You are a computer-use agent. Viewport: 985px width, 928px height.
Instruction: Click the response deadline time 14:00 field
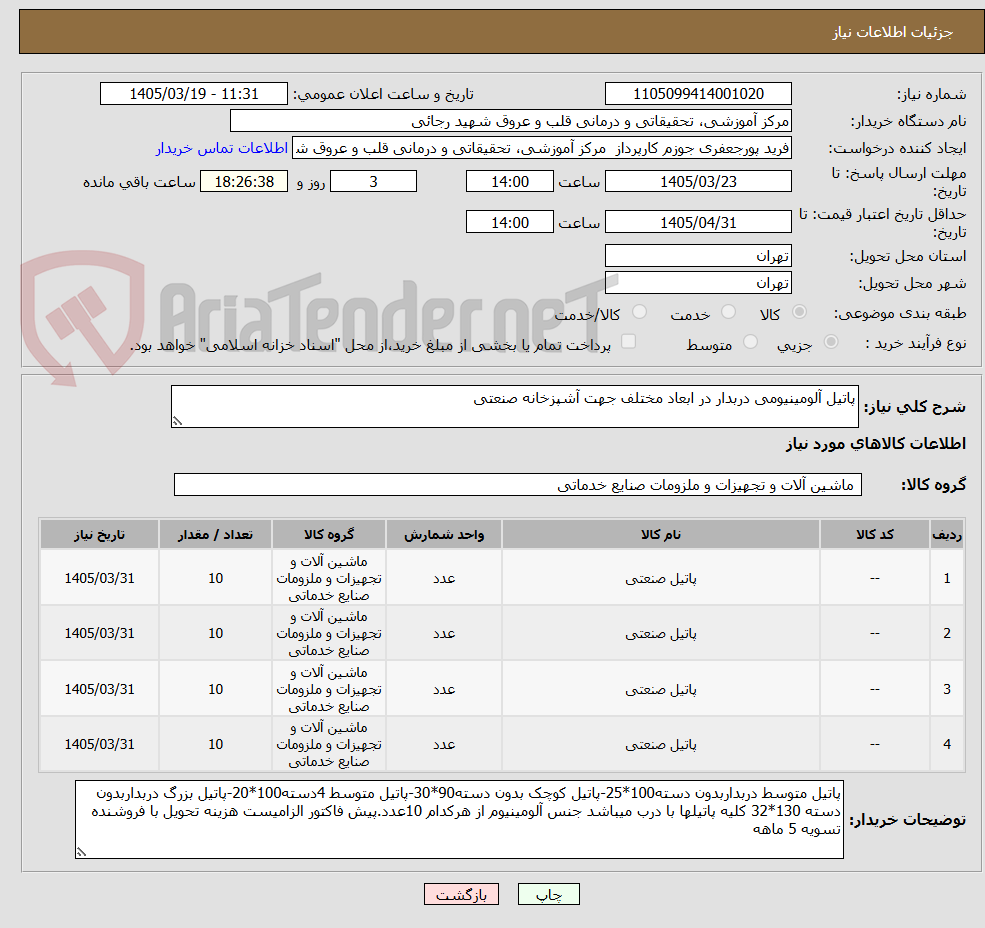509,182
